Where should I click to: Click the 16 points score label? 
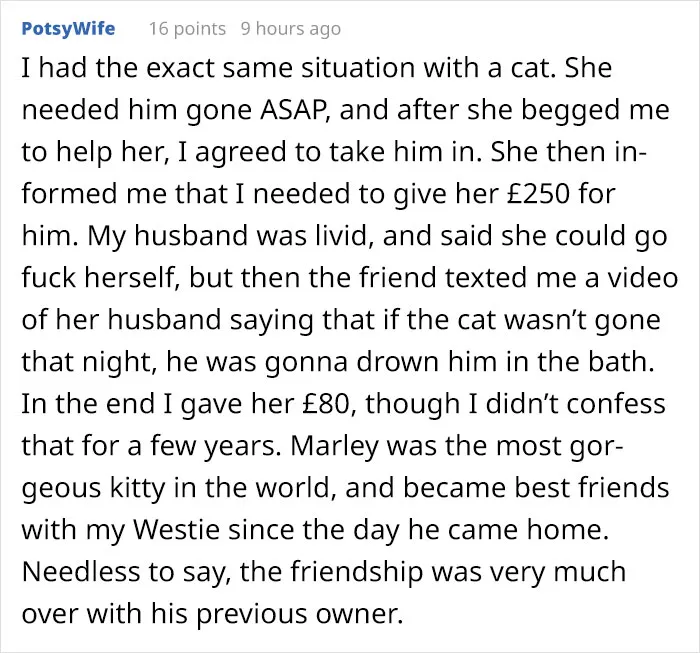point(188,29)
